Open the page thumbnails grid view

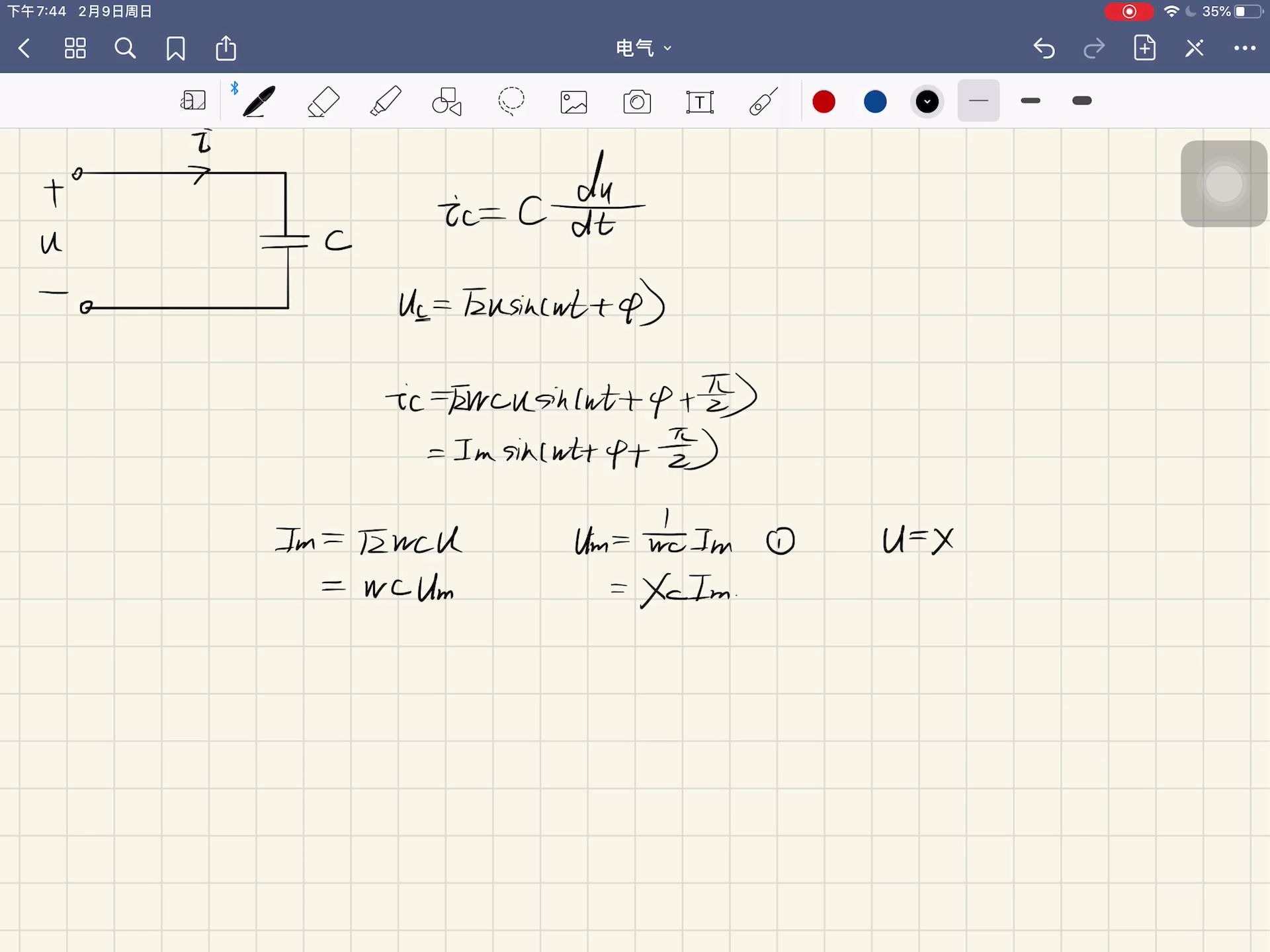pos(75,48)
